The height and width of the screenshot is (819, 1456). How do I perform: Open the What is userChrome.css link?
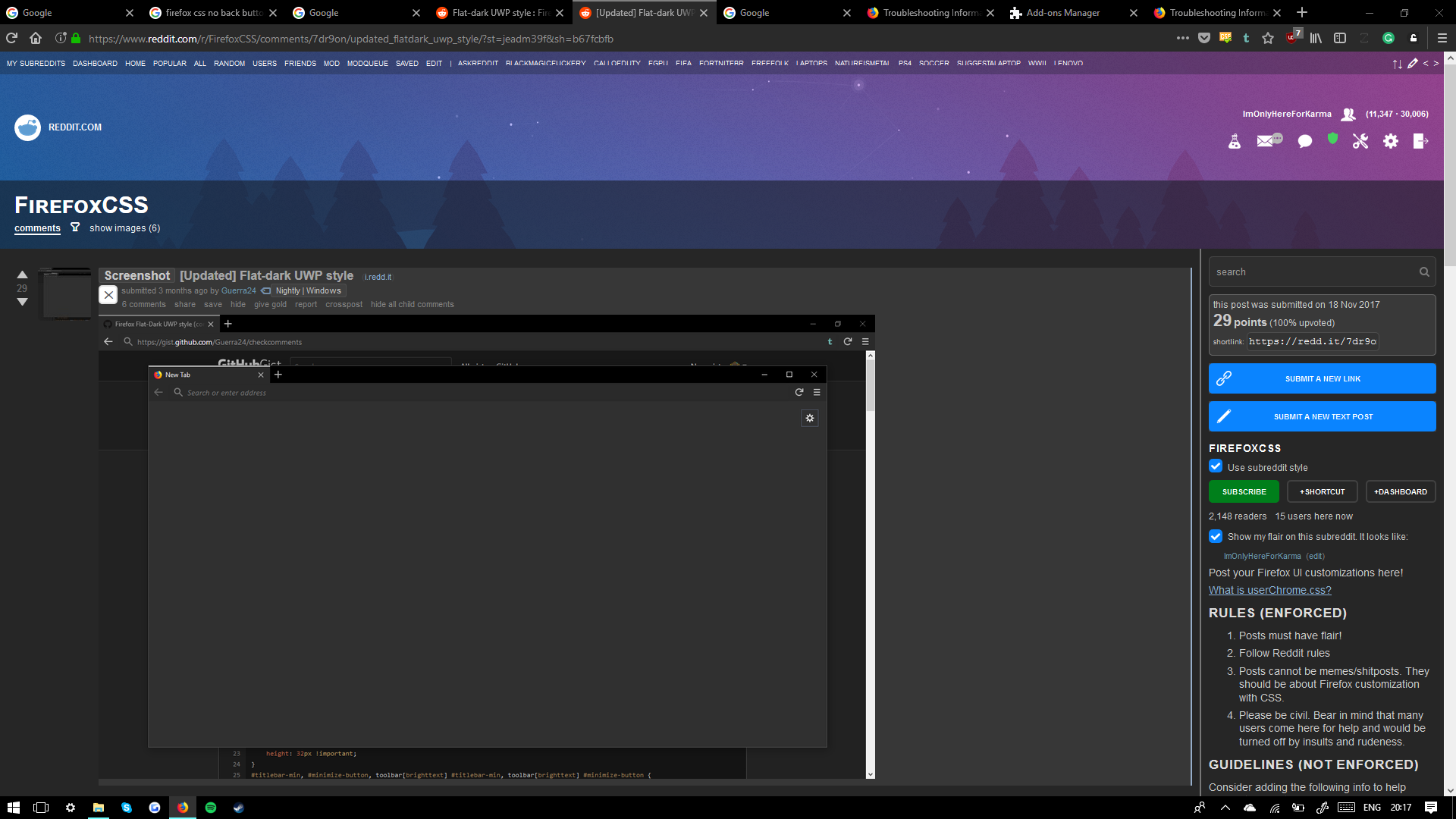pos(1269,590)
